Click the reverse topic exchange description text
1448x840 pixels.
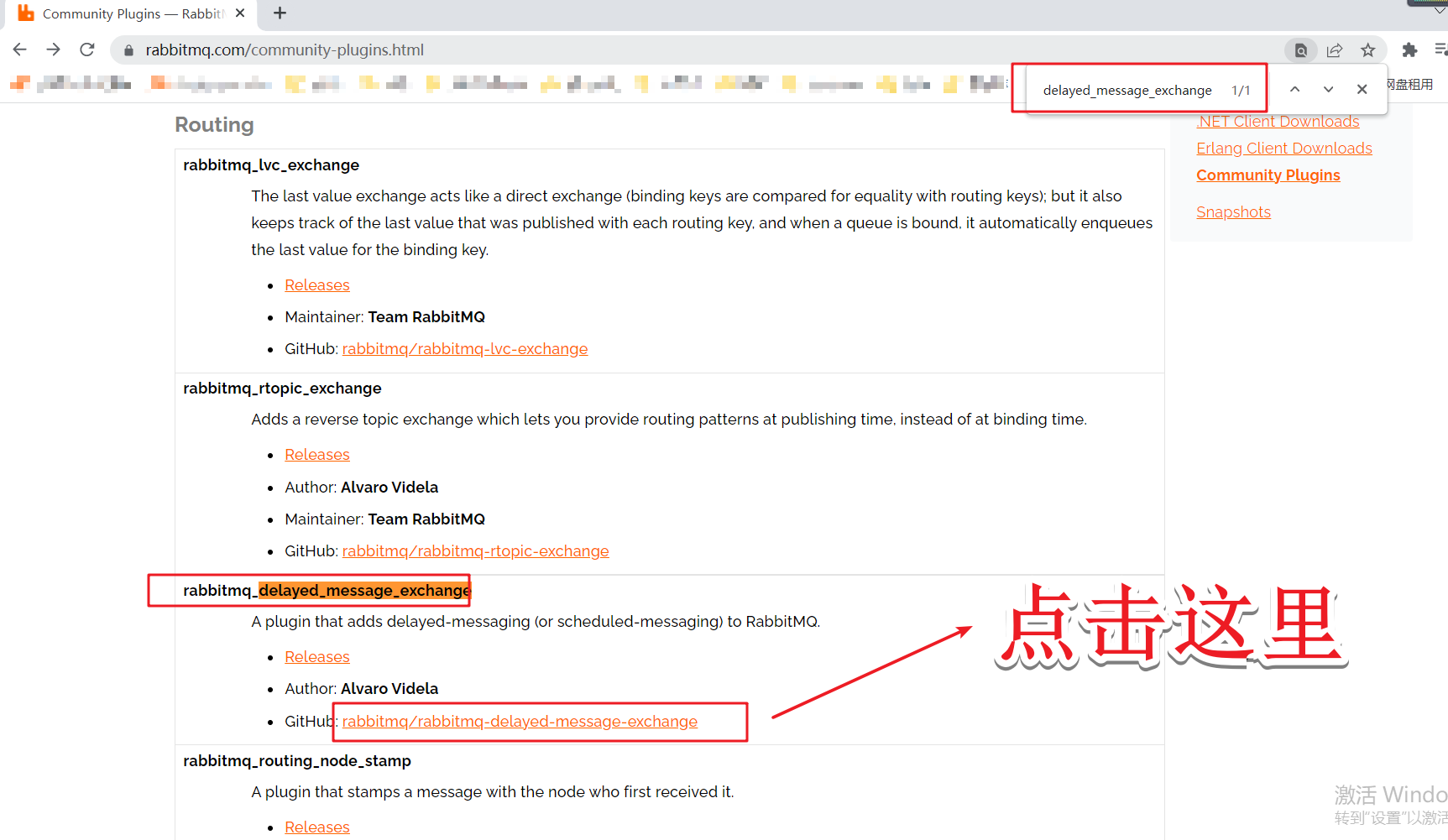point(669,420)
